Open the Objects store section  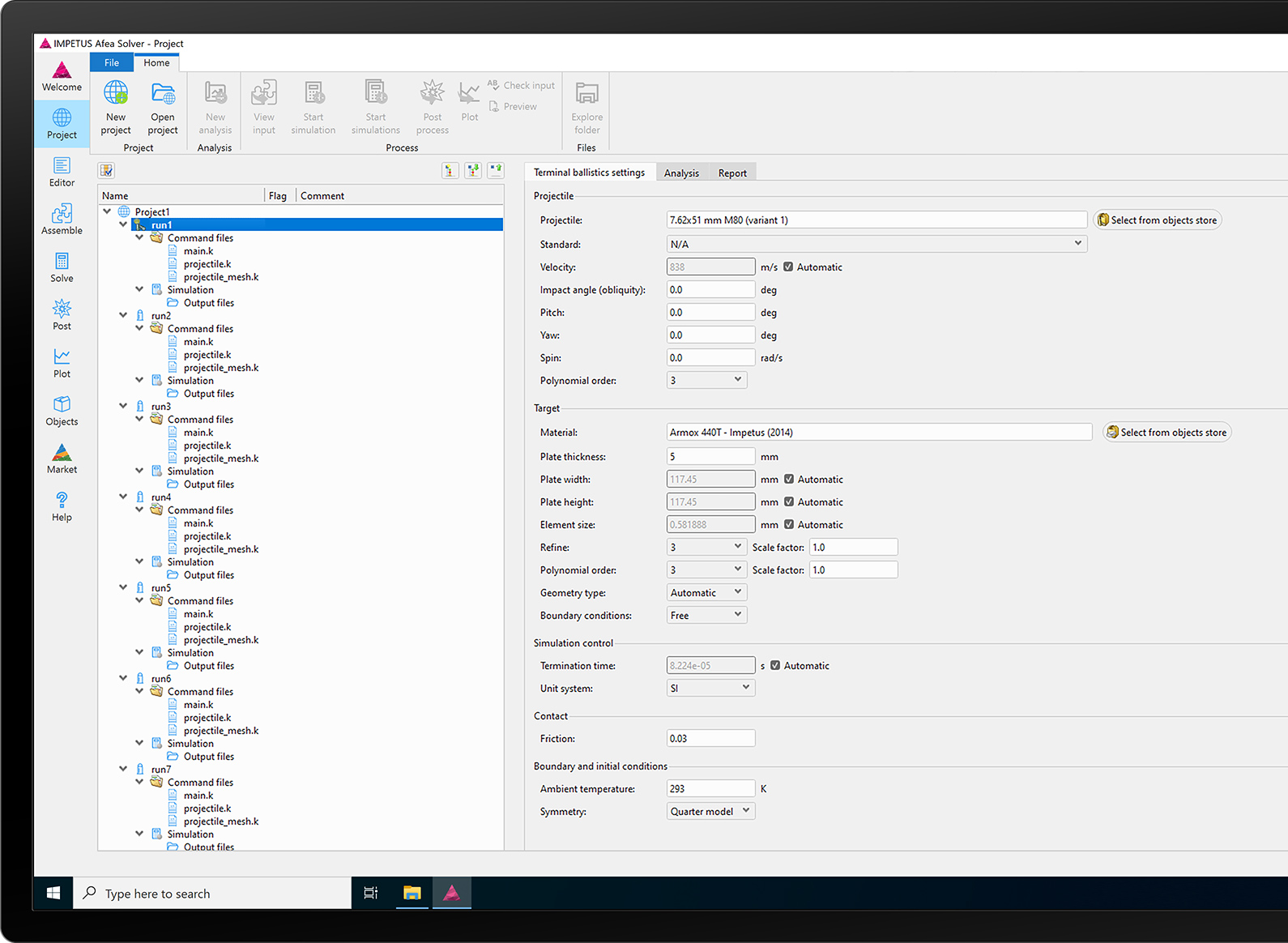62,411
